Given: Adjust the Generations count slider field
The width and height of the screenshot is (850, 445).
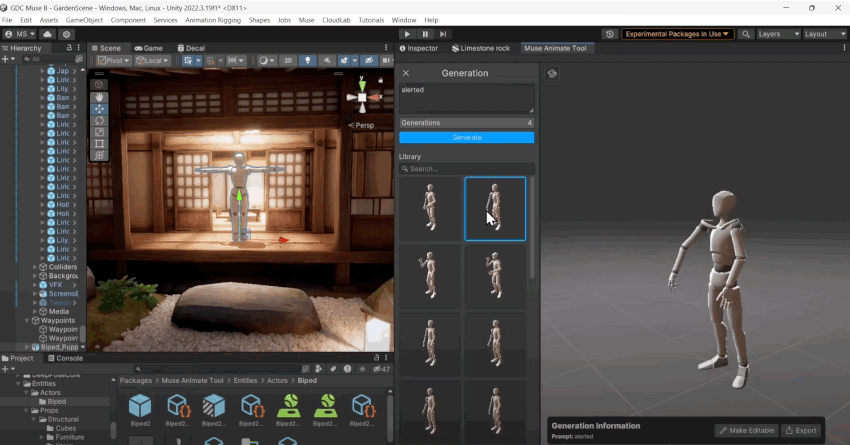Looking at the screenshot, I should pos(466,123).
